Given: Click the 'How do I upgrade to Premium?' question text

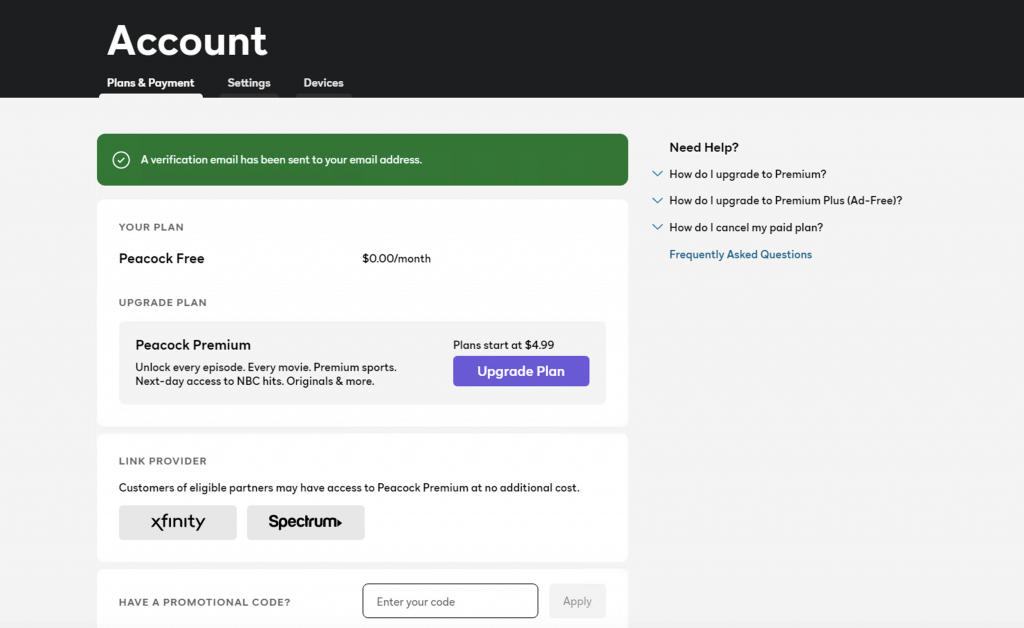Looking at the screenshot, I should click(747, 174).
